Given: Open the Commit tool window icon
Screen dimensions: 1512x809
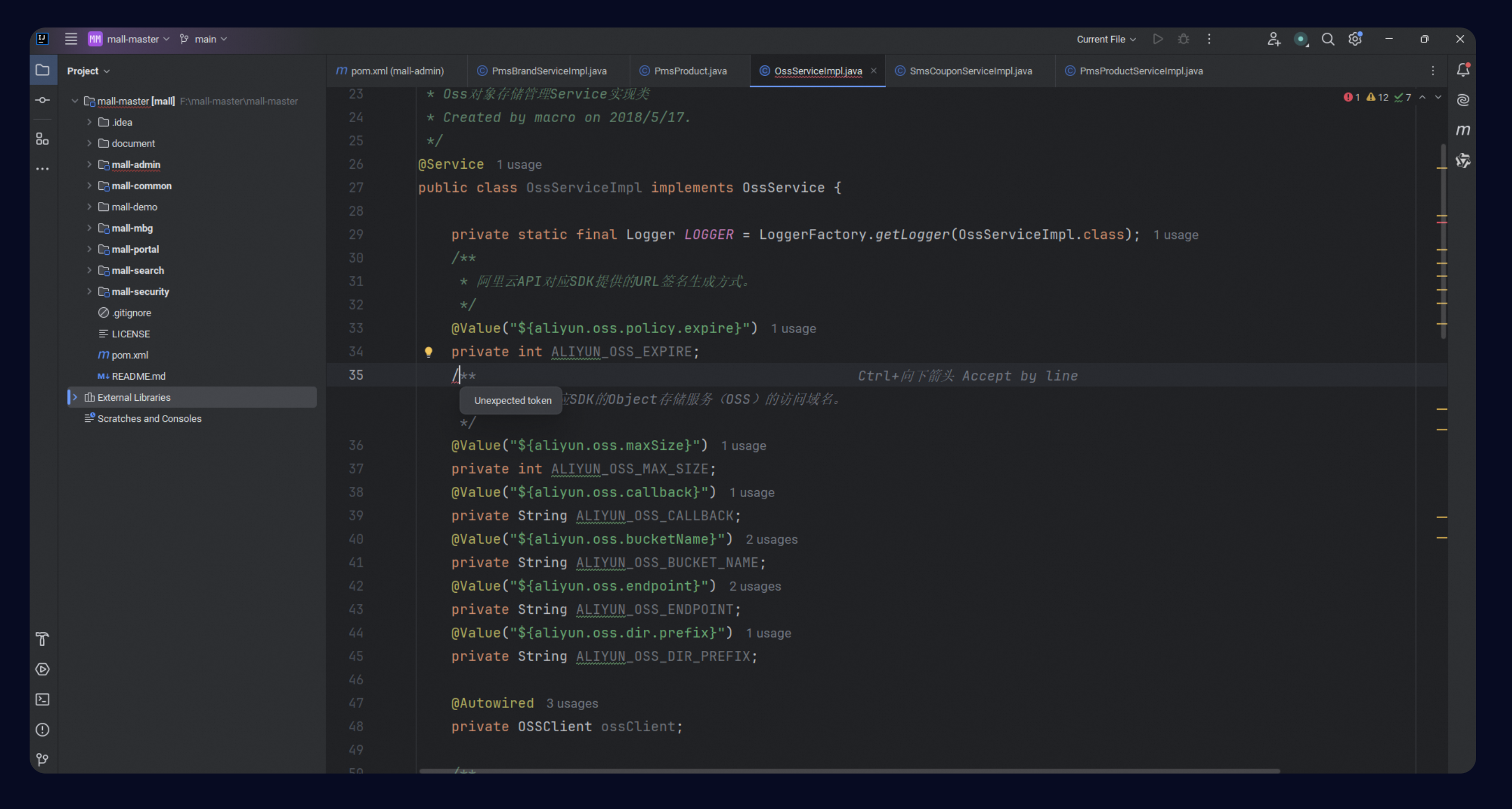Looking at the screenshot, I should pyautogui.click(x=42, y=100).
